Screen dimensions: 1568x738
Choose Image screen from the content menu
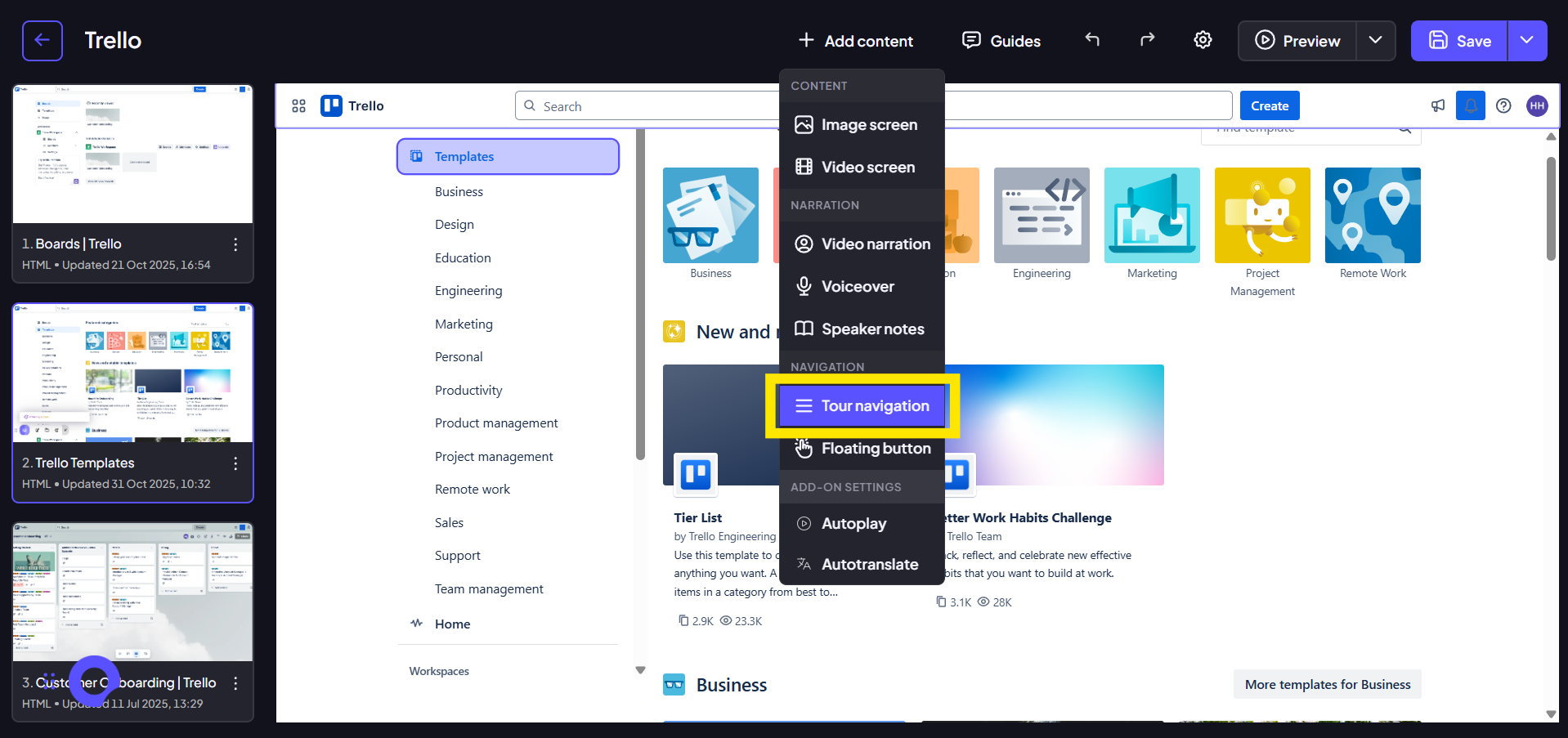(x=862, y=125)
